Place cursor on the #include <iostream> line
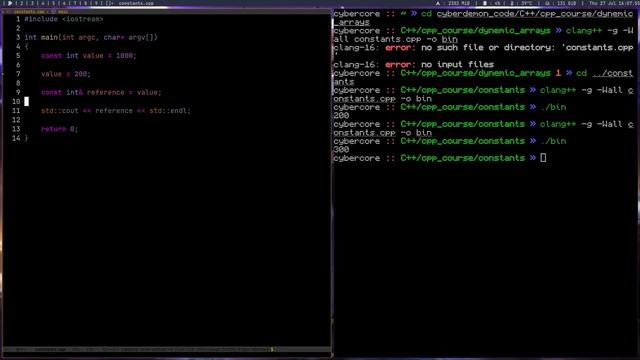 pos(64,19)
